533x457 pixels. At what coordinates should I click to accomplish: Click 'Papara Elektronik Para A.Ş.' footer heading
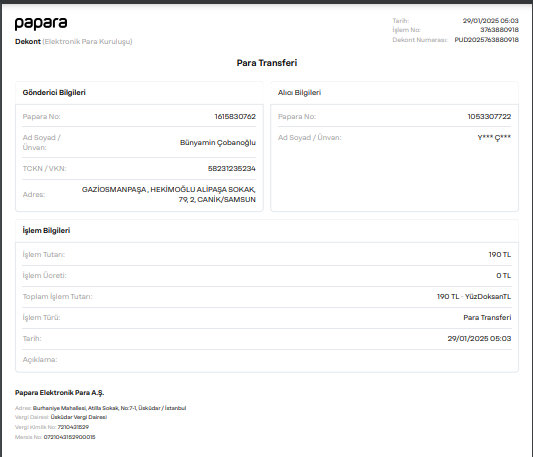[59, 393]
